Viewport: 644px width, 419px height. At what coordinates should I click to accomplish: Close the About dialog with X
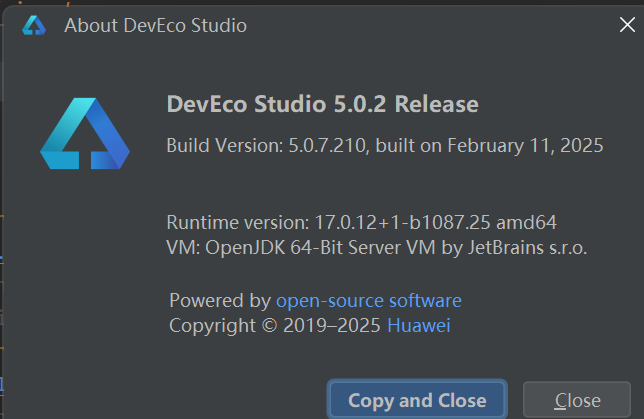point(627,25)
